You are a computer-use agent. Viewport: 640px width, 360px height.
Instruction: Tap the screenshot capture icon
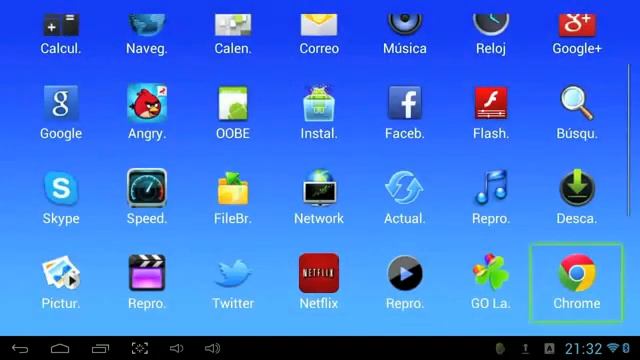[140, 348]
